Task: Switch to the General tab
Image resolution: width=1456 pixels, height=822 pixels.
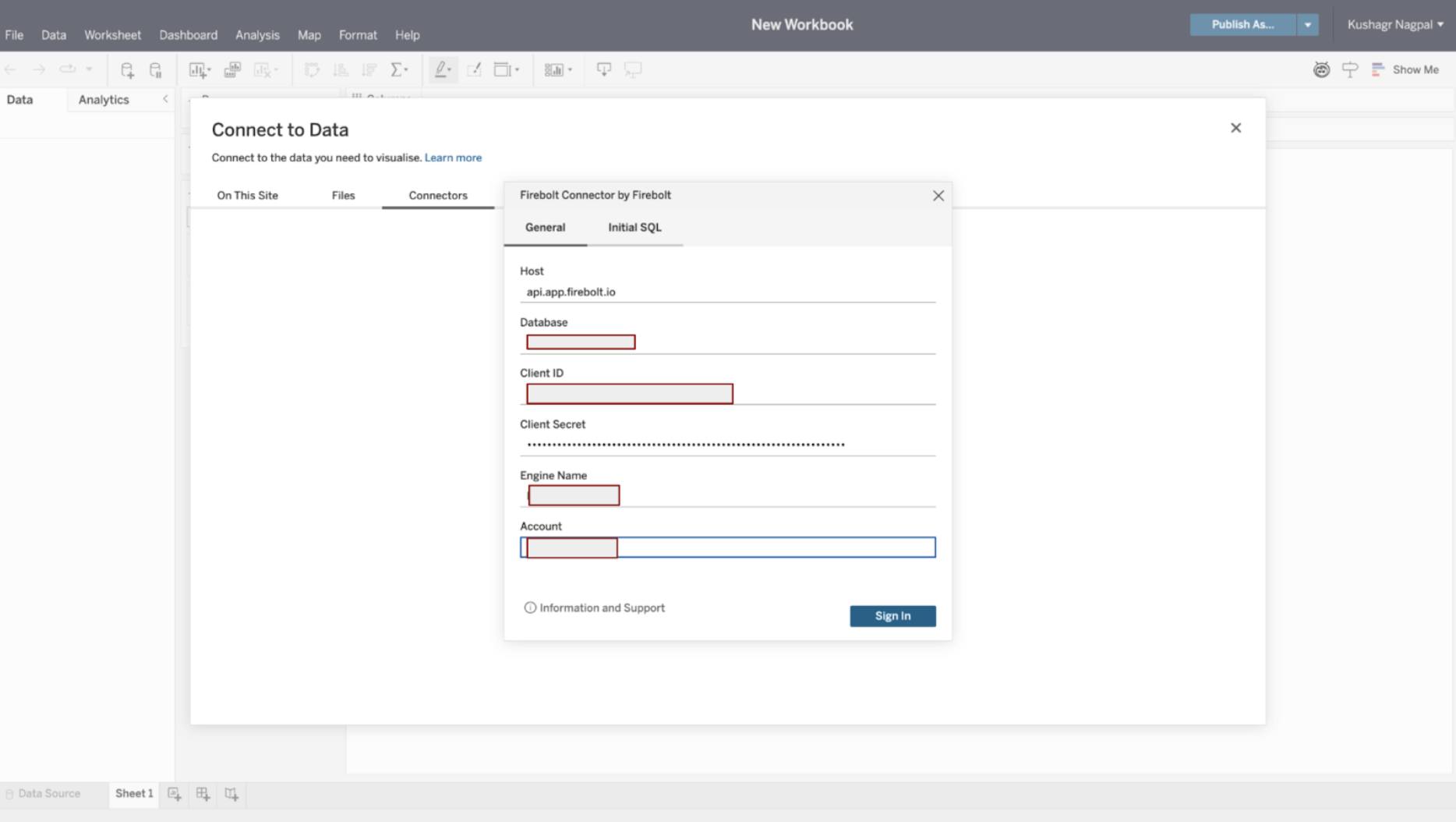Action: pos(545,227)
